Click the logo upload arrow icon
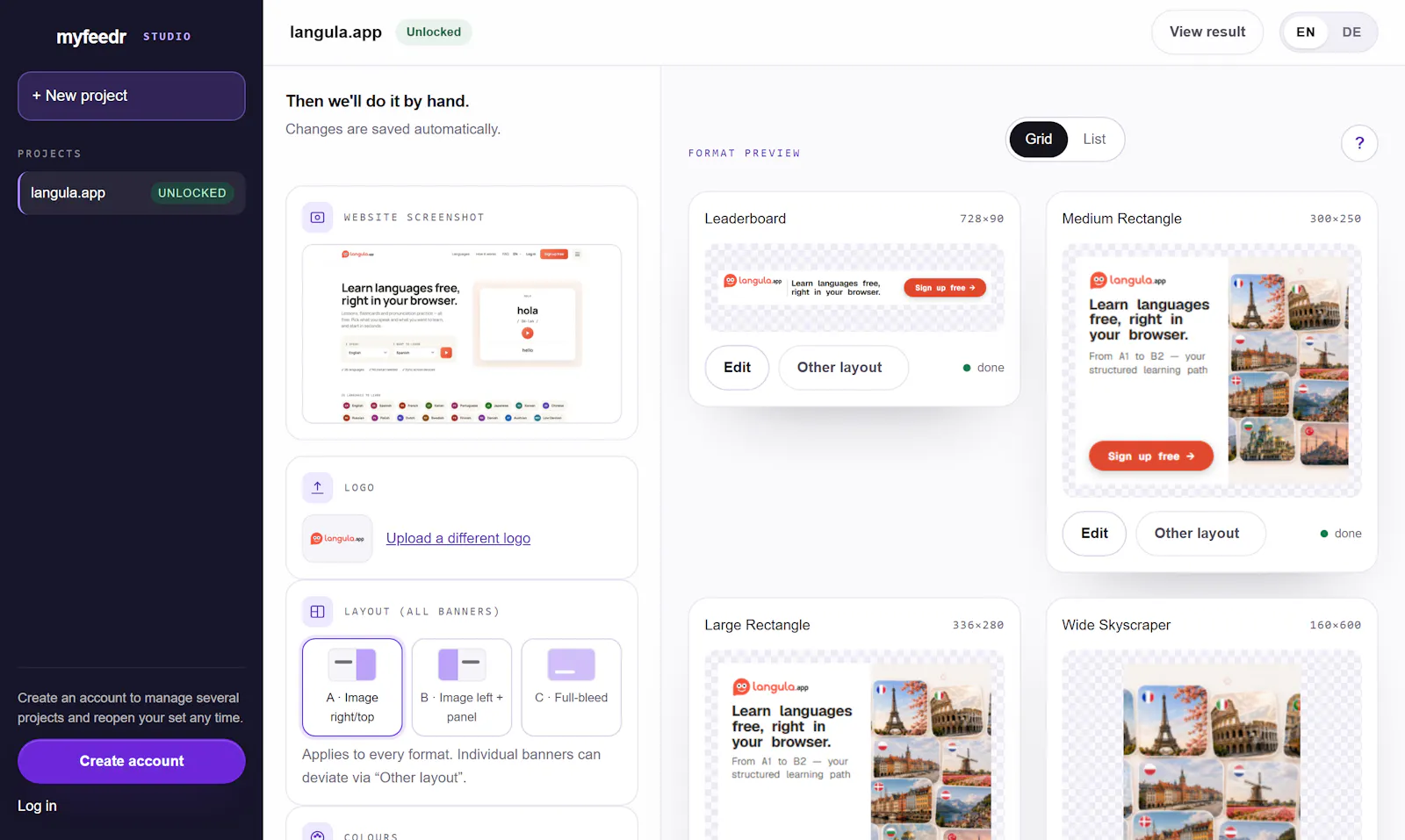The height and width of the screenshot is (840, 1405). tap(318, 487)
